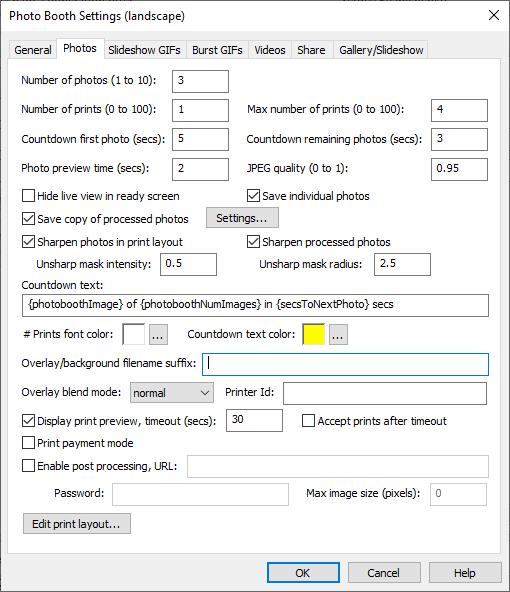Click the JPEG quality field
Image resolution: width=510 pixels, height=592 pixels.
[459, 169]
